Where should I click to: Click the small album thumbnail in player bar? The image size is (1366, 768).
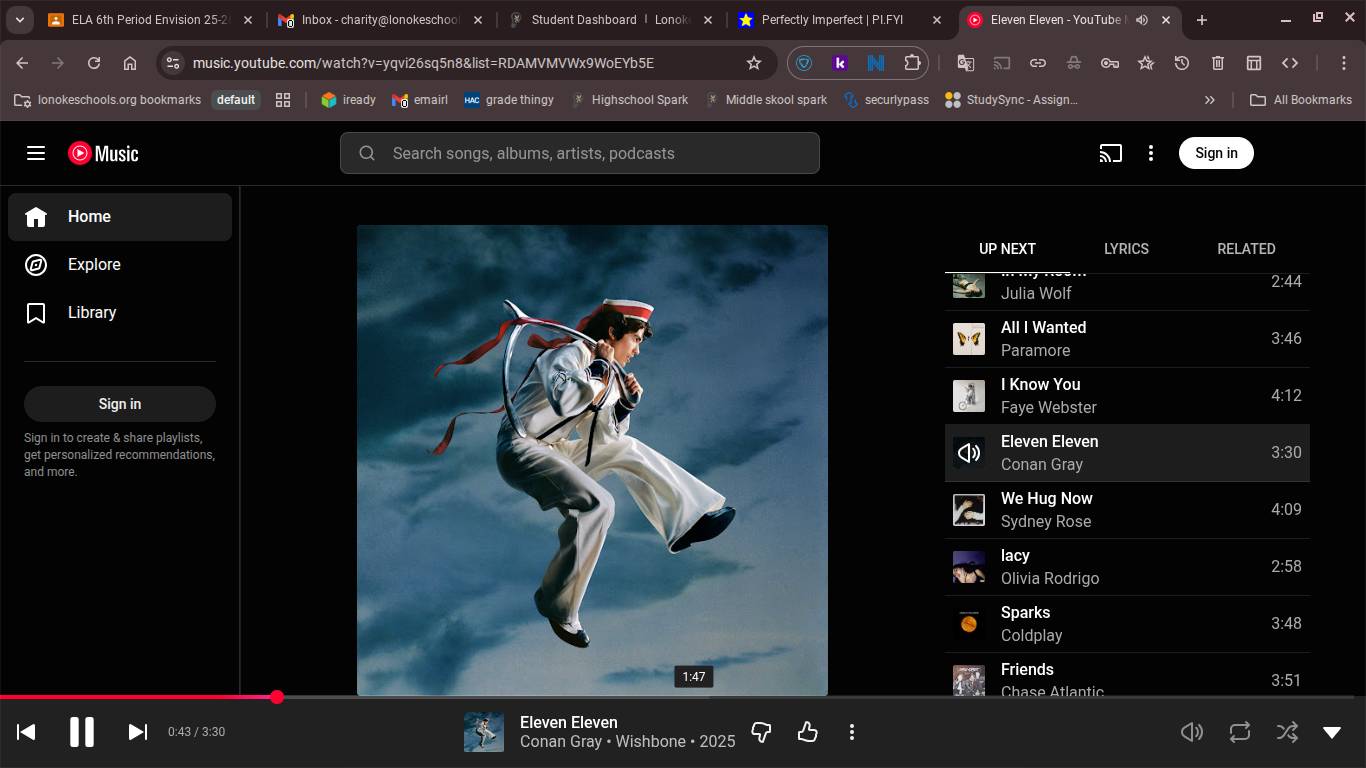coord(484,732)
